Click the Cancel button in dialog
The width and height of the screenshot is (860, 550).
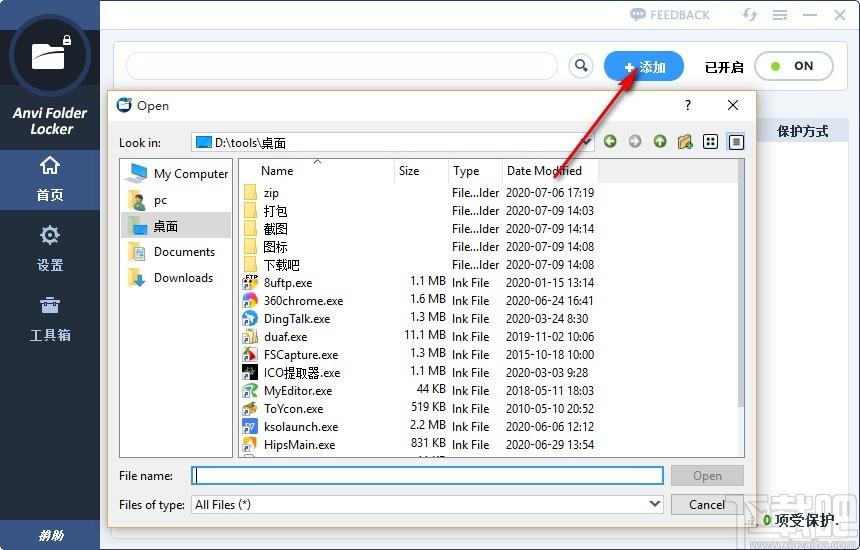(x=707, y=504)
